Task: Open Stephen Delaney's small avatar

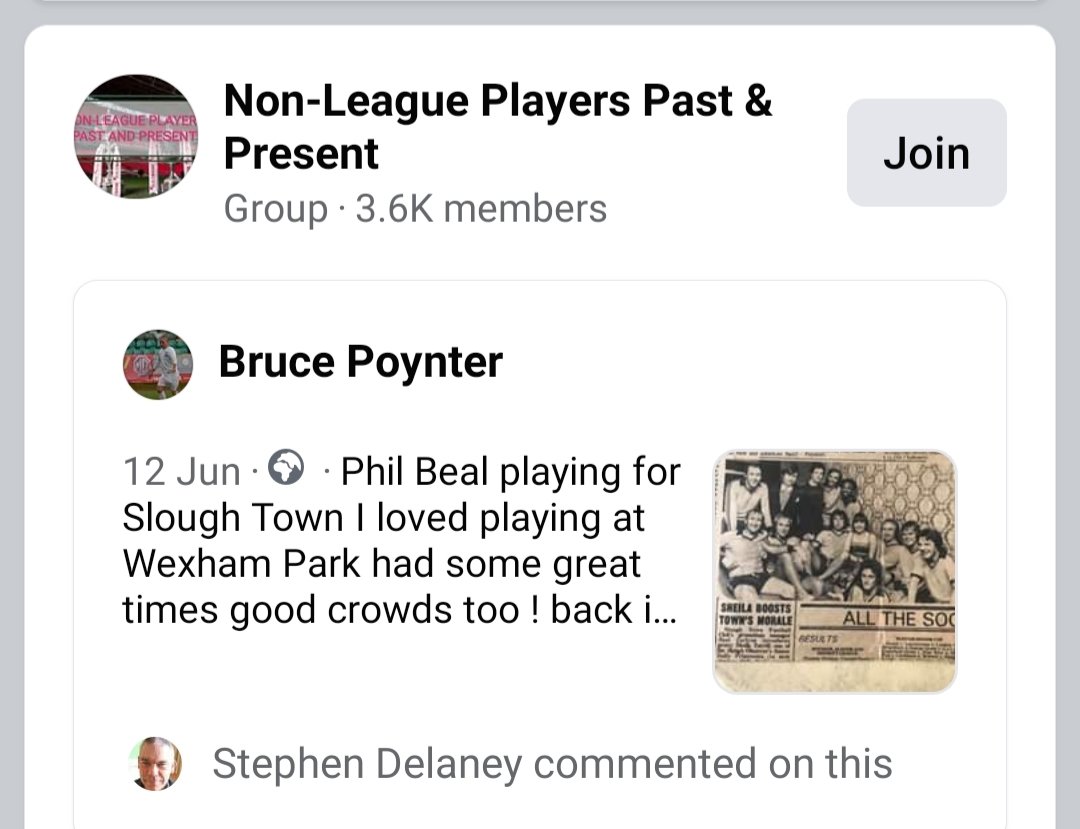Action: [156, 764]
